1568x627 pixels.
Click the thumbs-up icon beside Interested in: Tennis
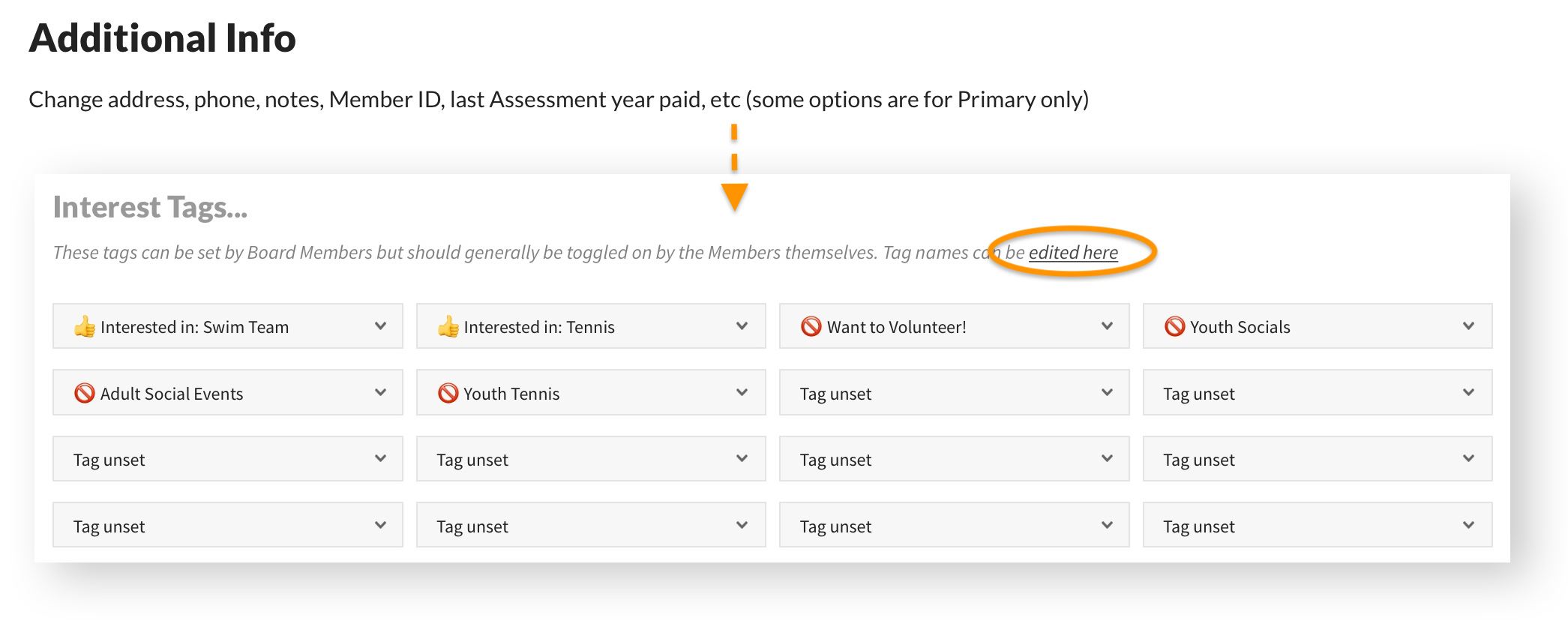[448, 326]
